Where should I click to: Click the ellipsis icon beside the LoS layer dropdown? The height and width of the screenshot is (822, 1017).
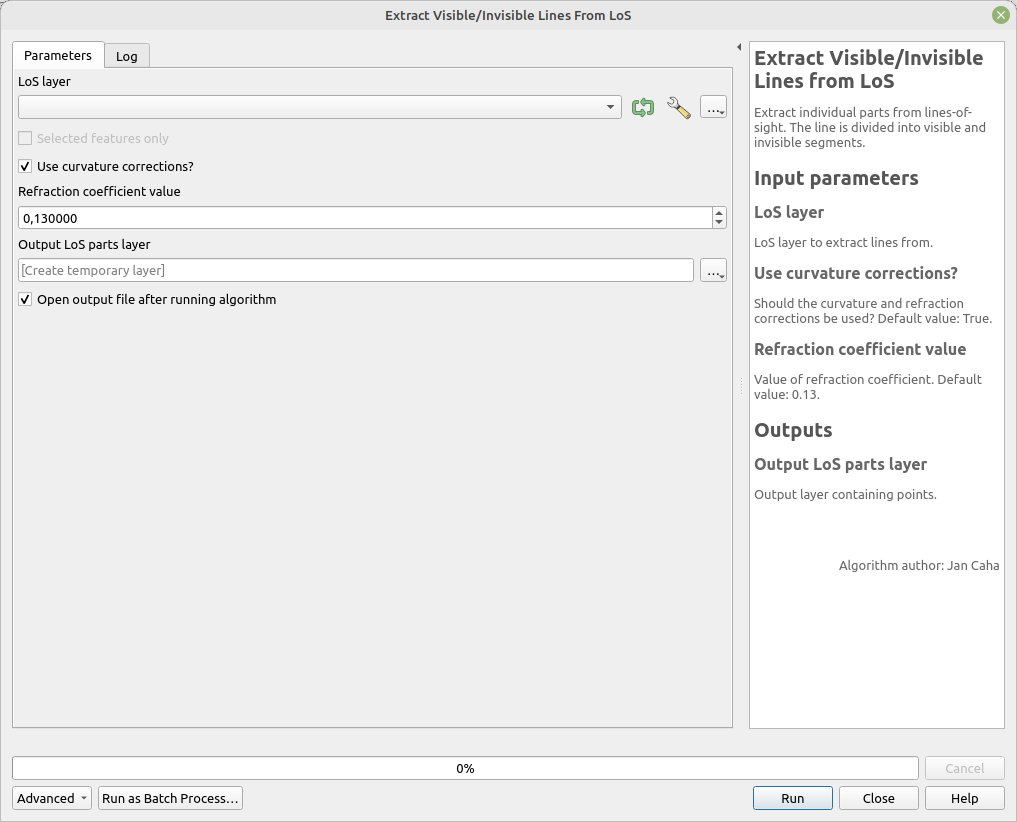(713, 107)
